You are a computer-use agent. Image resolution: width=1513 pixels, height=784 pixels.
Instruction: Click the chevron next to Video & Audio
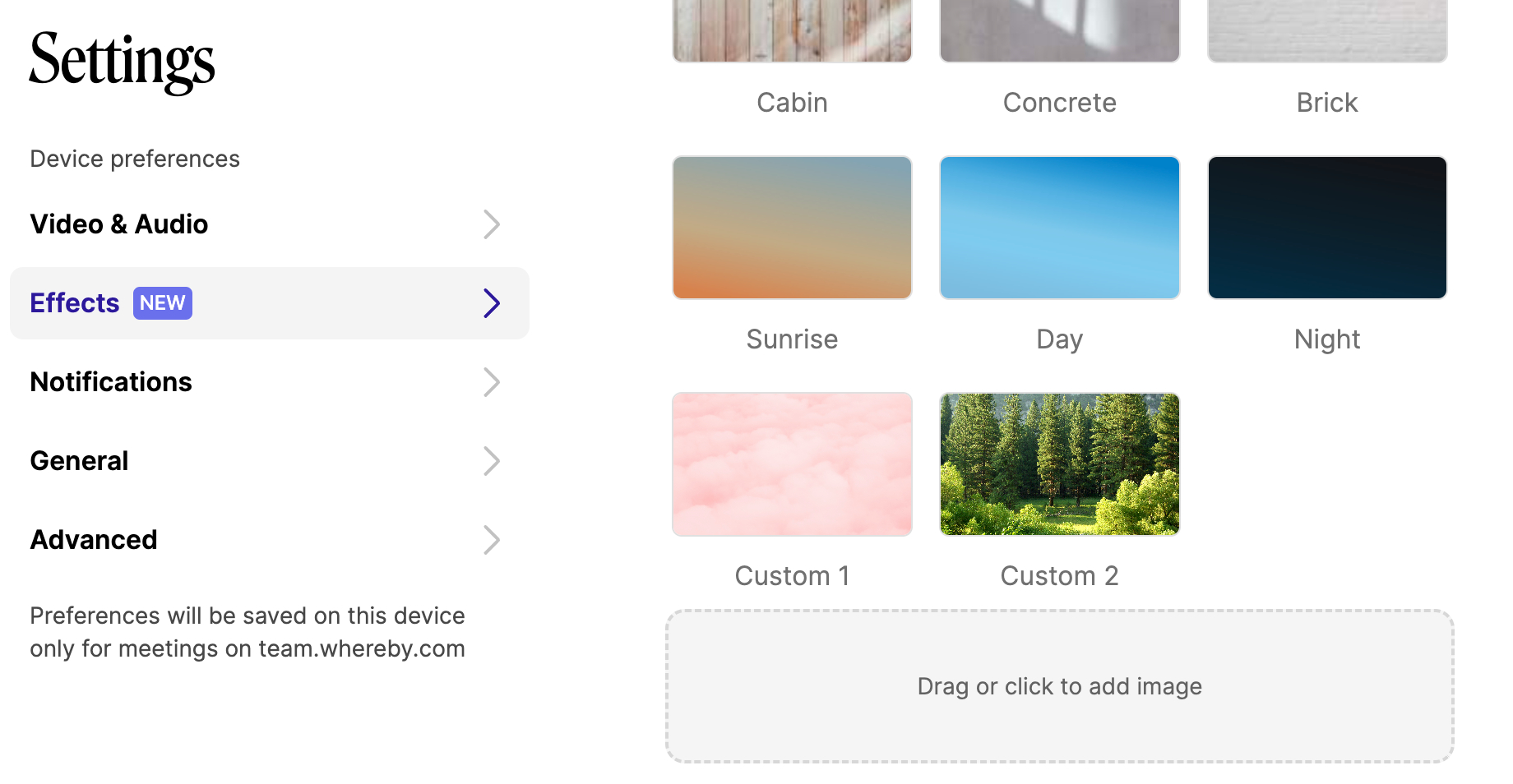pos(492,224)
